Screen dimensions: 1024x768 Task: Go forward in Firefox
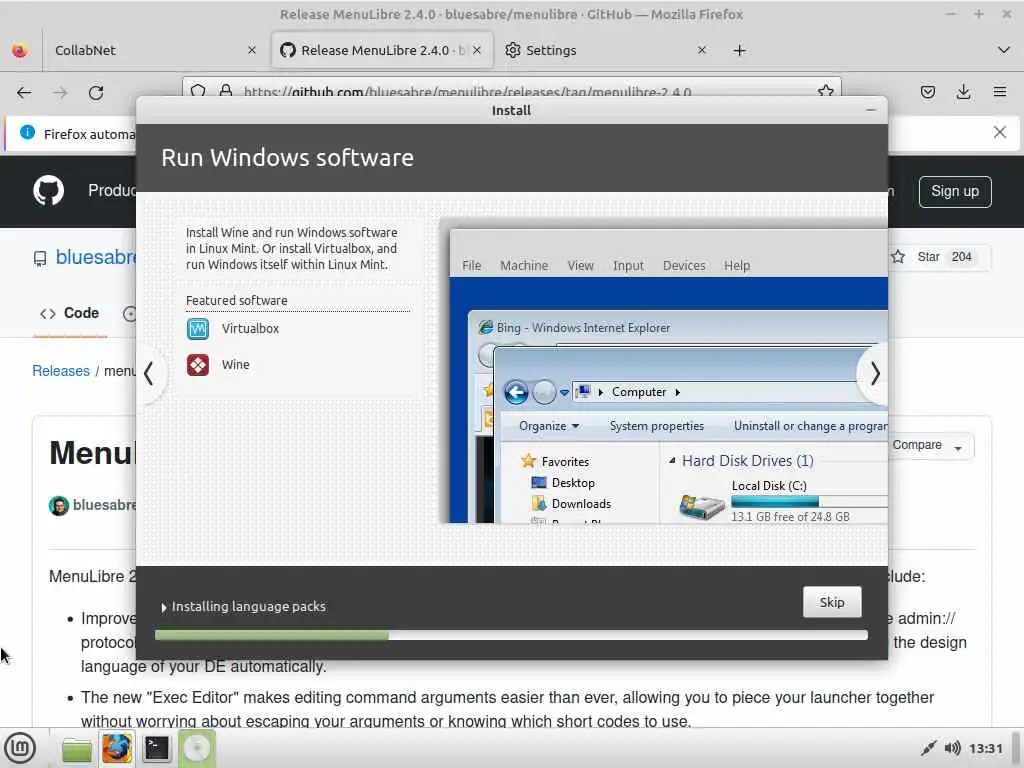point(60,93)
